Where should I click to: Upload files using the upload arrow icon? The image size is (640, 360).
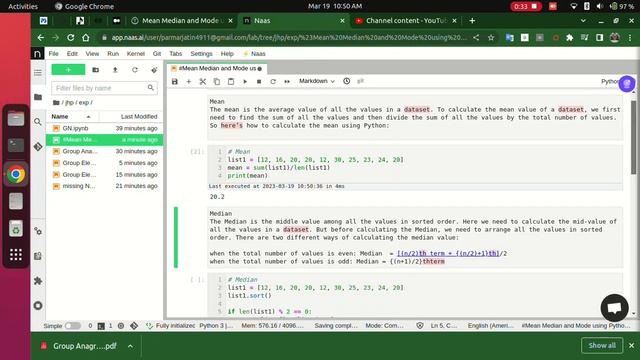click(115, 70)
